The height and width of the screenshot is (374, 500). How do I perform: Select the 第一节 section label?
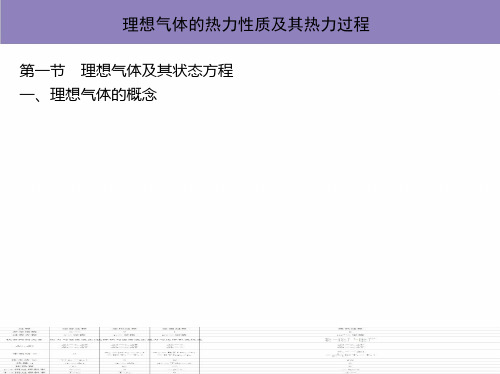[42, 71]
